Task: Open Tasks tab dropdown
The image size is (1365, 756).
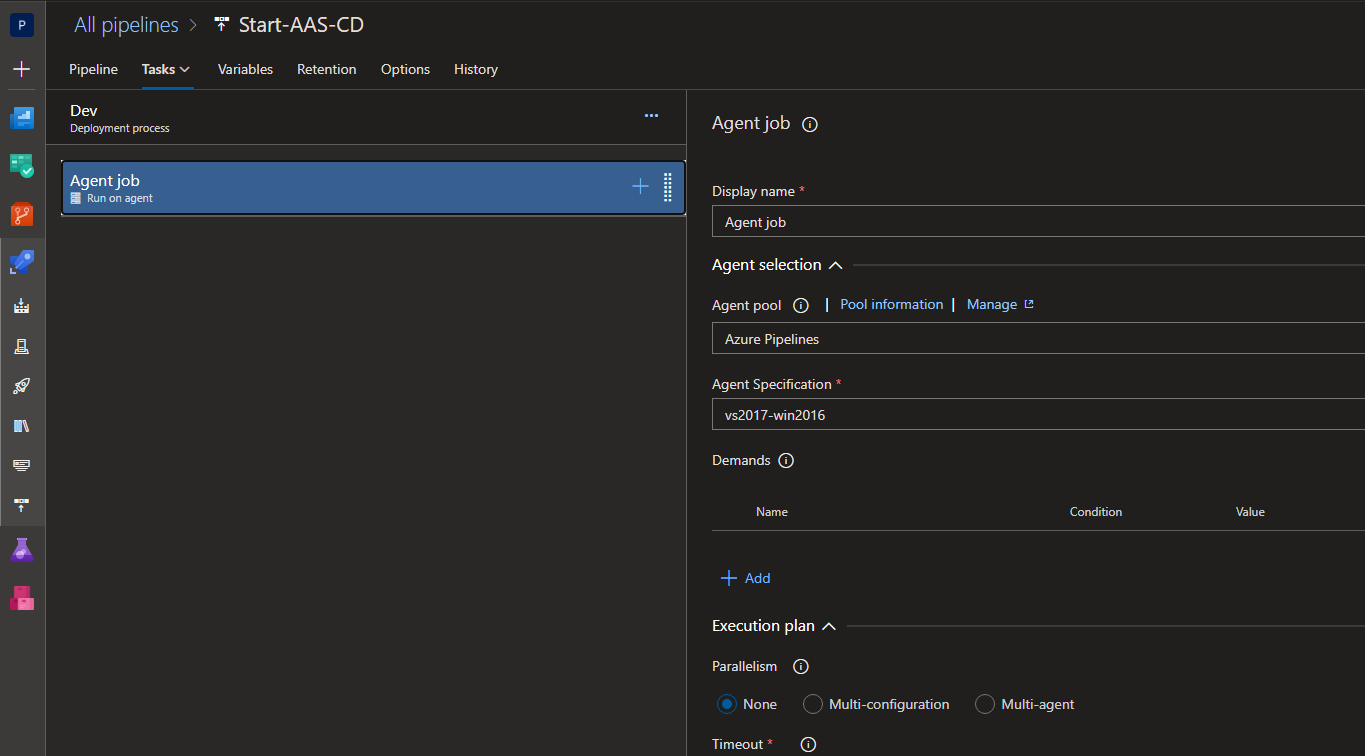Action: point(166,69)
